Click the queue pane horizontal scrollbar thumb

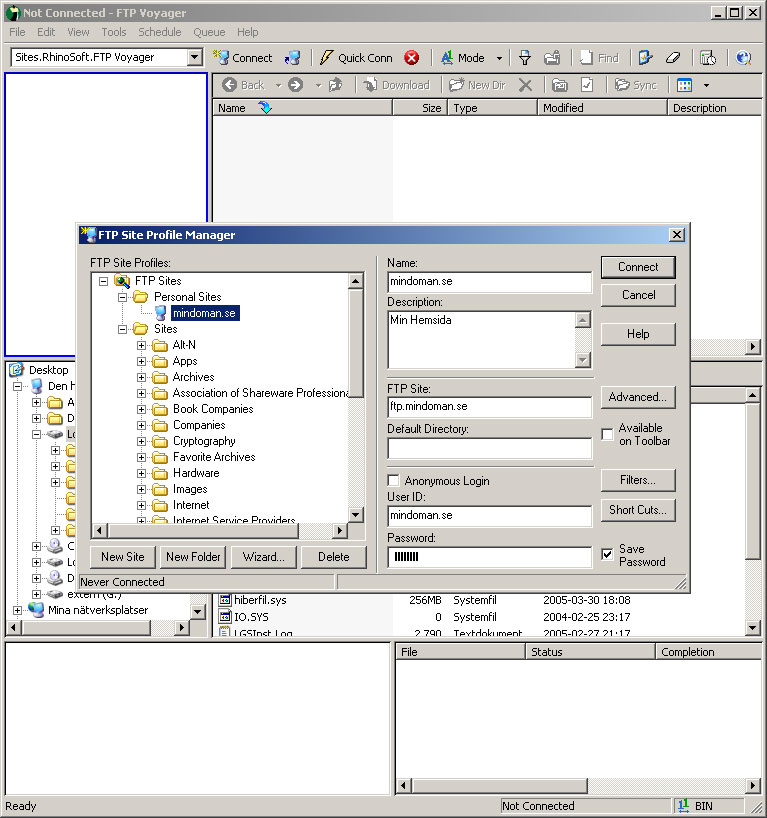click(x=499, y=785)
